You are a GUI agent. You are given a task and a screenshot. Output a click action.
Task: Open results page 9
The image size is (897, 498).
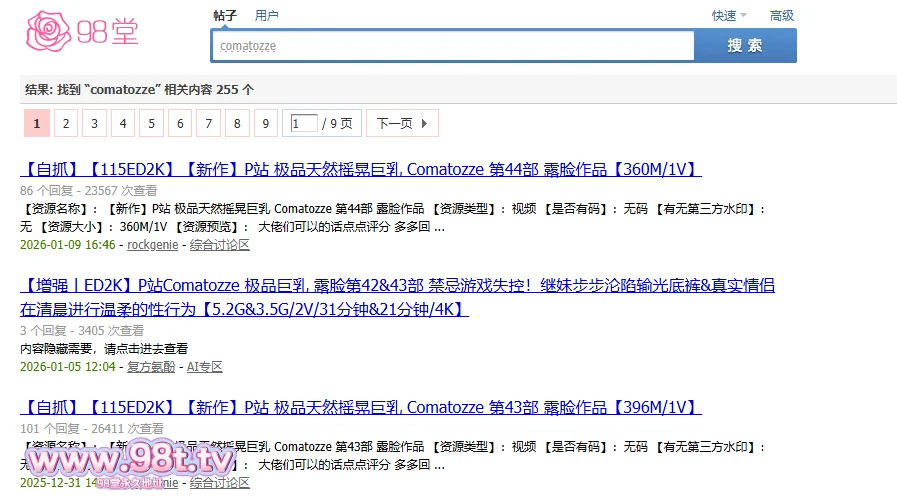[265, 124]
